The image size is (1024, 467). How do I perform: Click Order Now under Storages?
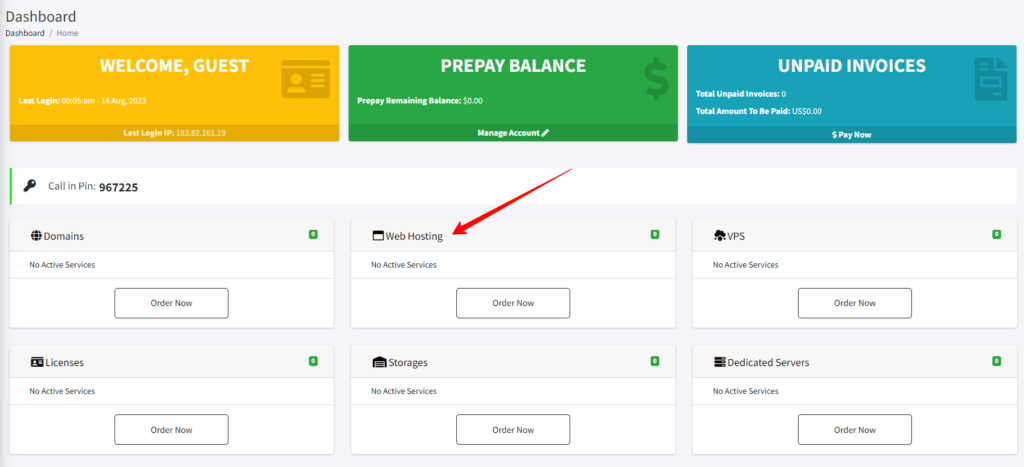click(513, 429)
